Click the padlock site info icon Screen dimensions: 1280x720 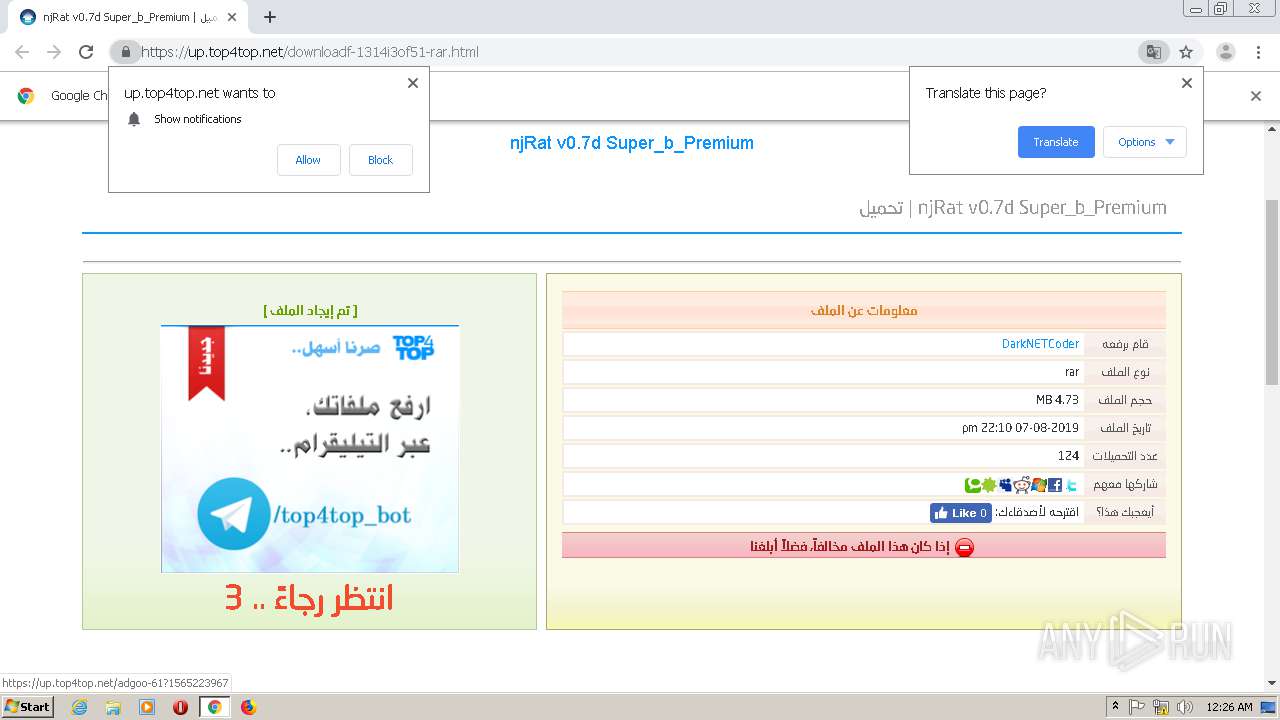[x=124, y=52]
